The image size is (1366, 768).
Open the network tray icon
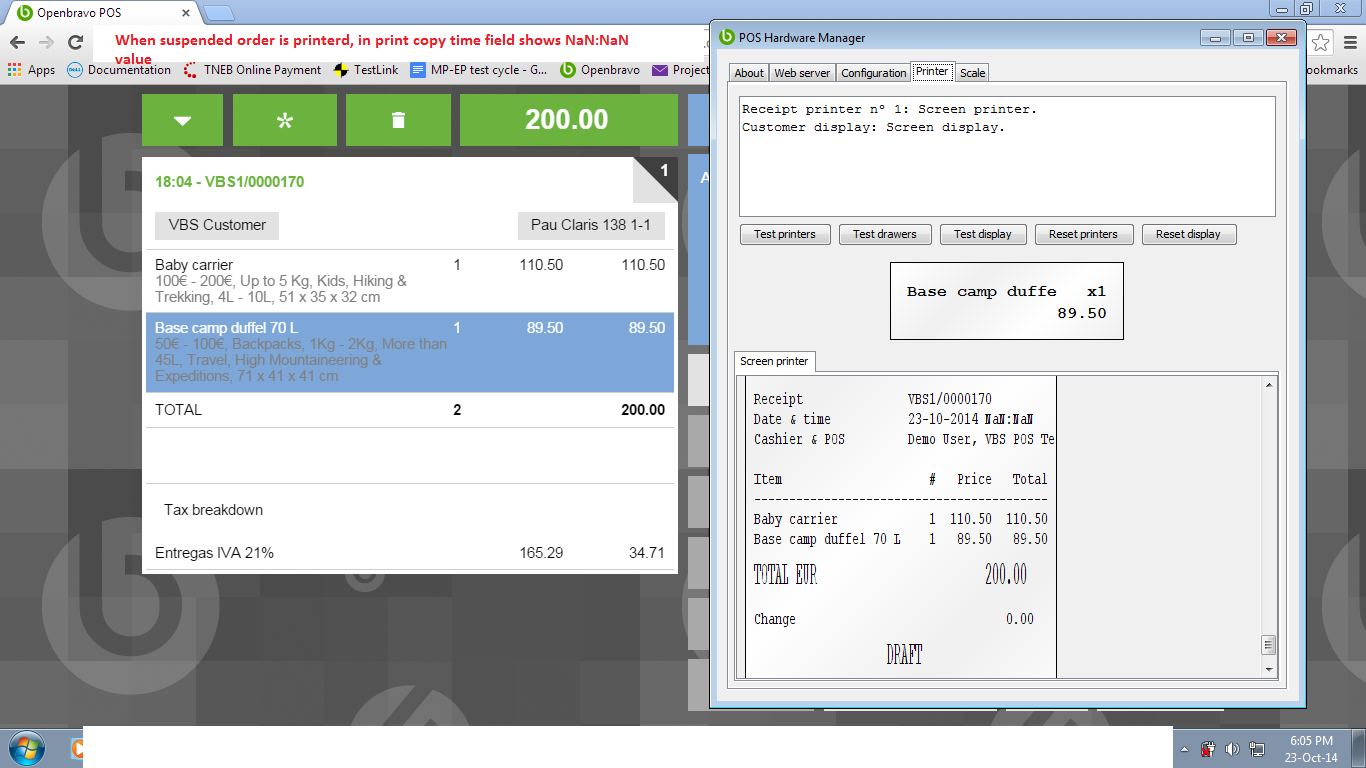1255,749
